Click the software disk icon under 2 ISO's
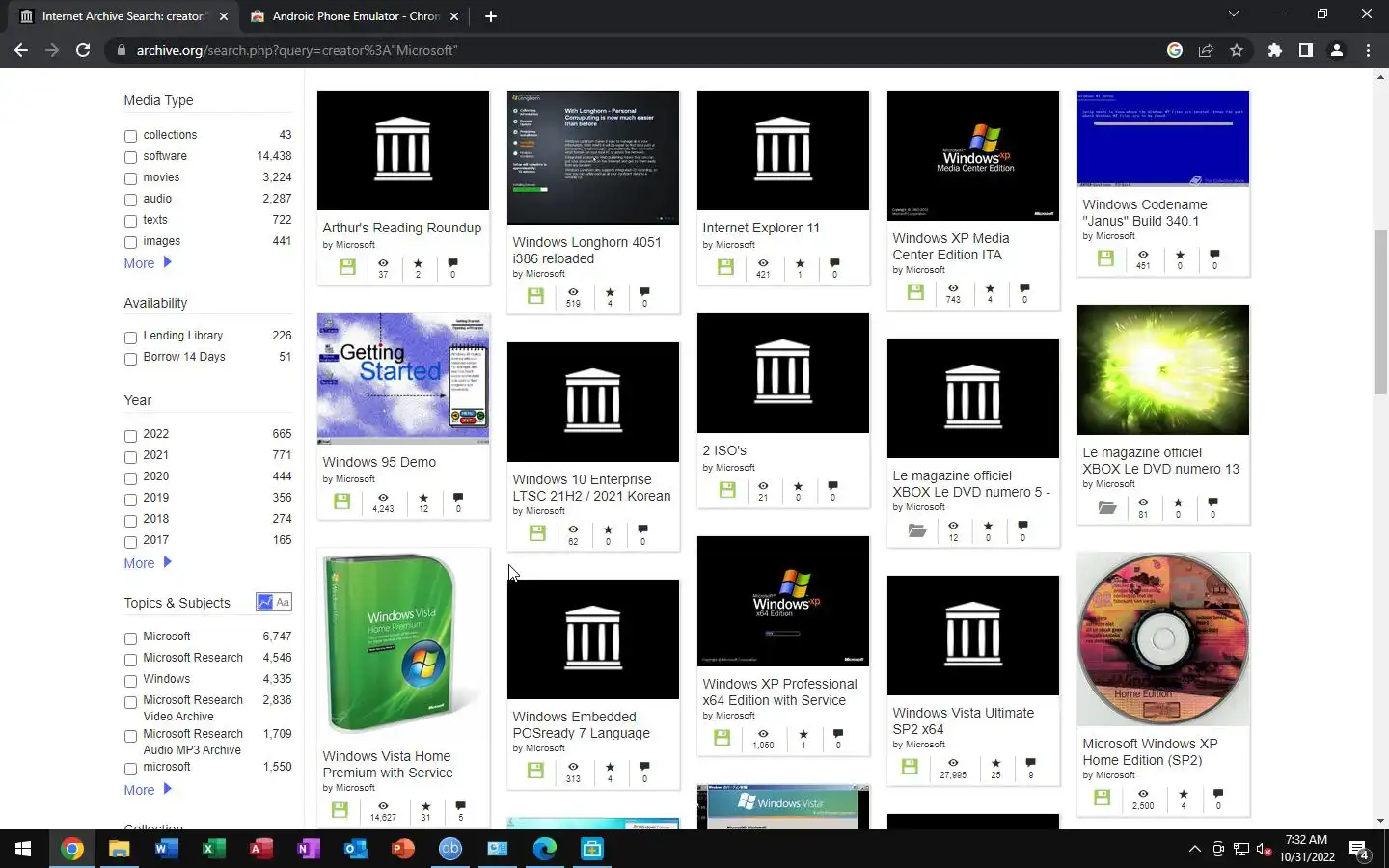The width and height of the screenshot is (1389, 868). 727,490
